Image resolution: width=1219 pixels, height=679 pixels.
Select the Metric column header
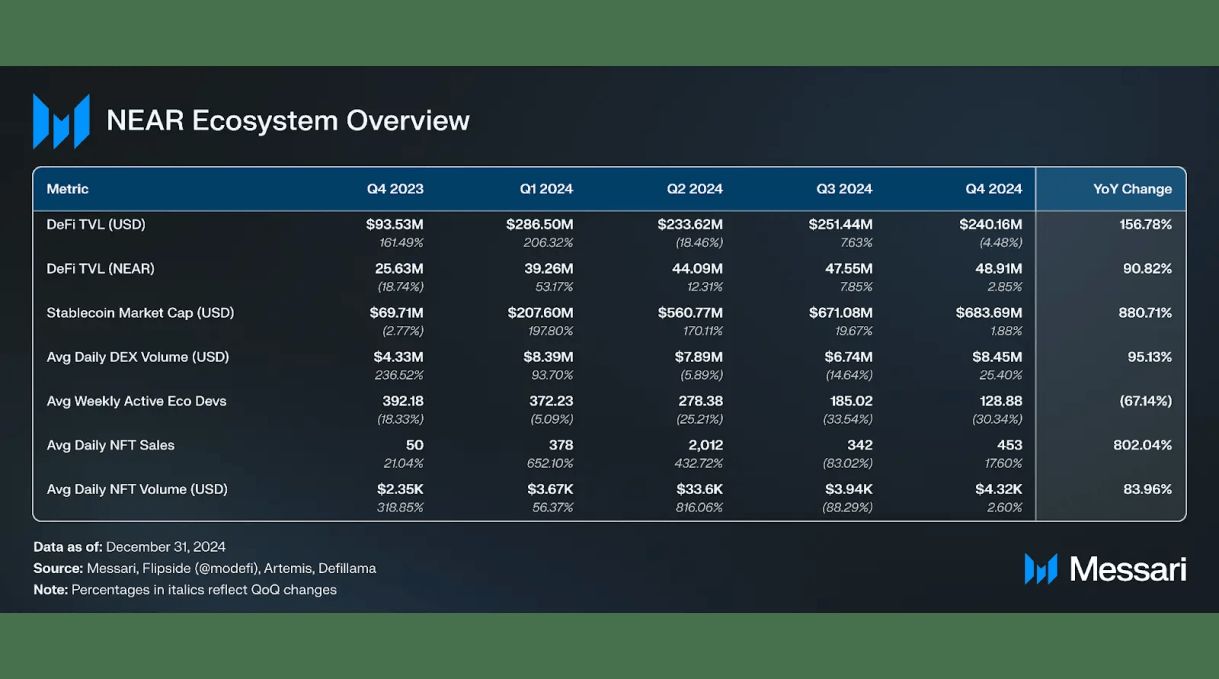pyautogui.click(x=68, y=189)
